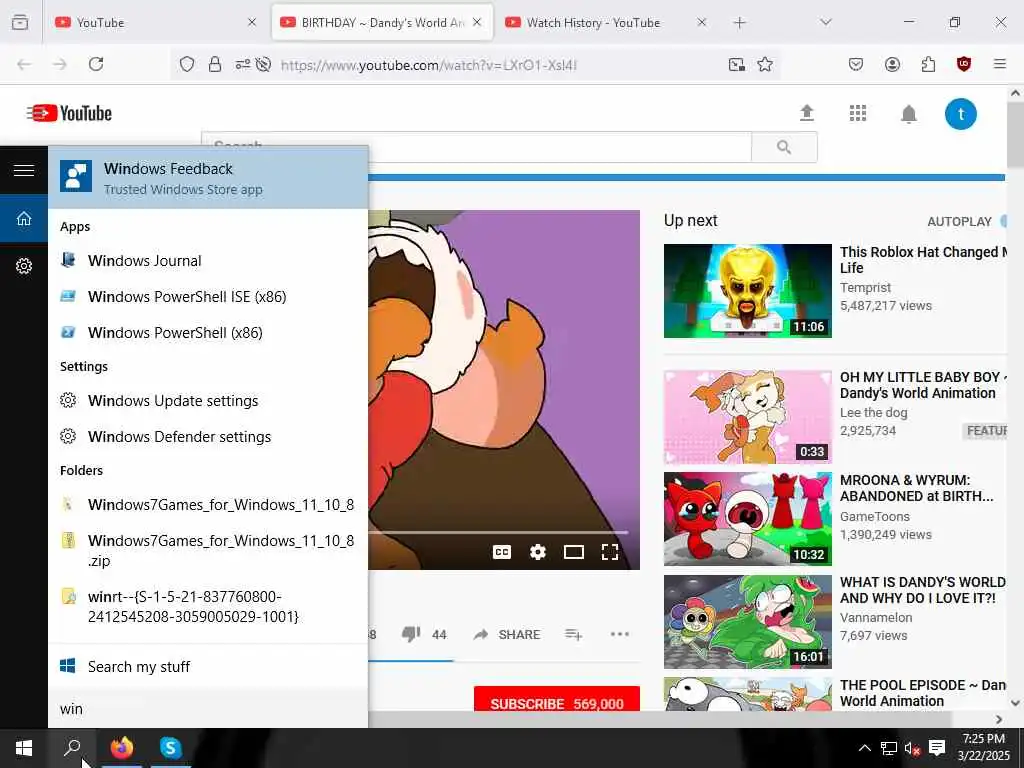
Task: Show hidden tray icons chevron
Action: pyautogui.click(x=864, y=748)
